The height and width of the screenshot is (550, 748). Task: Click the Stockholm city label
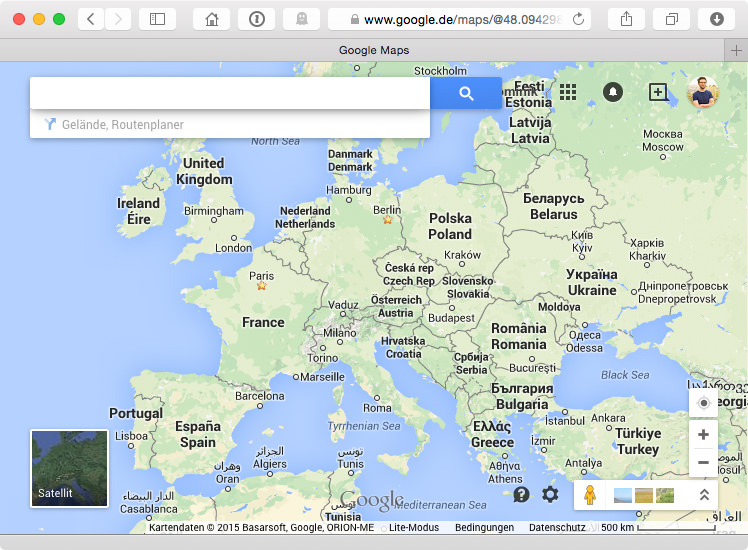(x=440, y=71)
